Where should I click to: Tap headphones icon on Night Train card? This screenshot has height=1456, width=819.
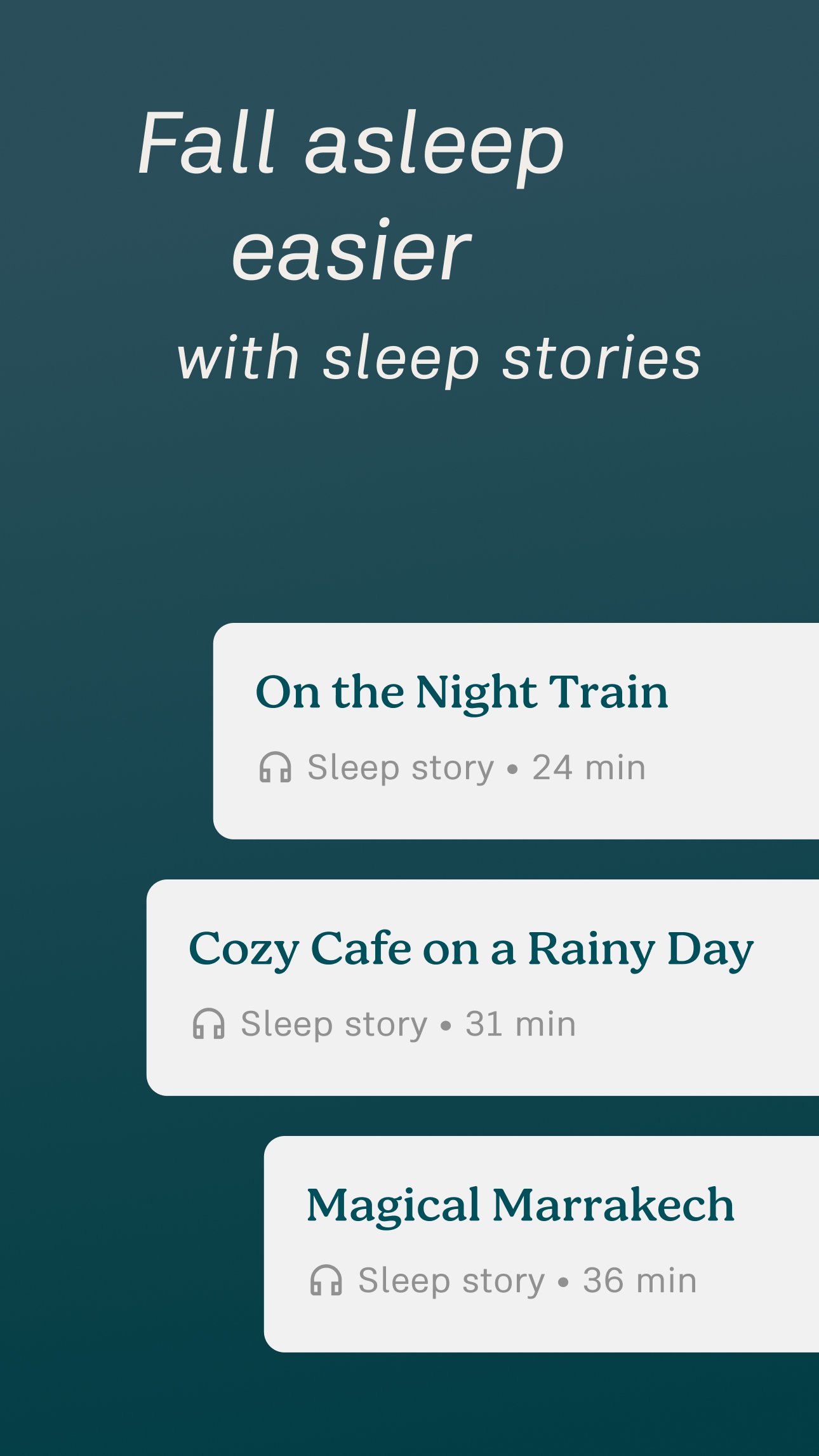[x=275, y=767]
